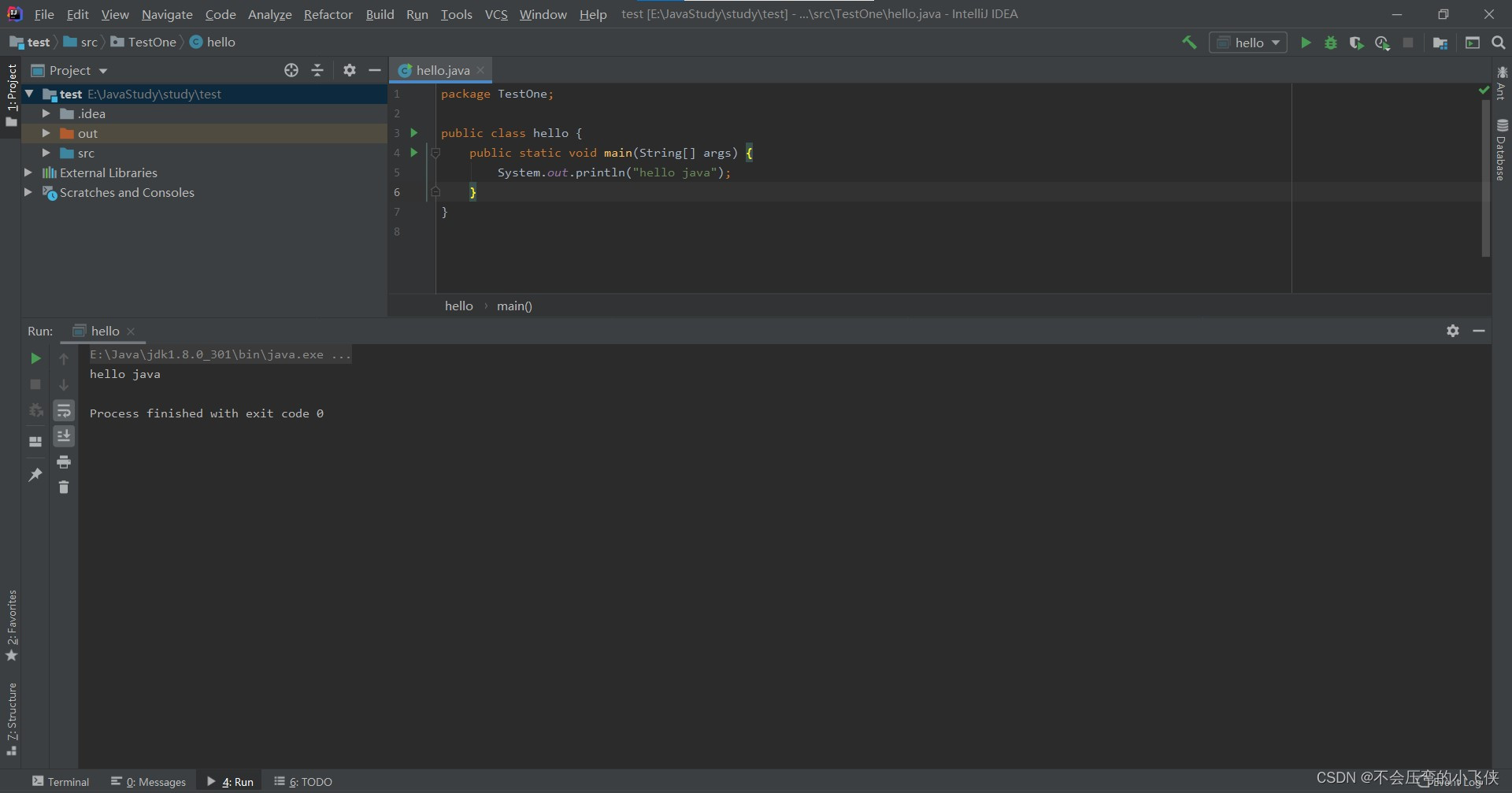The height and width of the screenshot is (793, 1512).
Task: Open the Navigate menu
Action: 167,14
